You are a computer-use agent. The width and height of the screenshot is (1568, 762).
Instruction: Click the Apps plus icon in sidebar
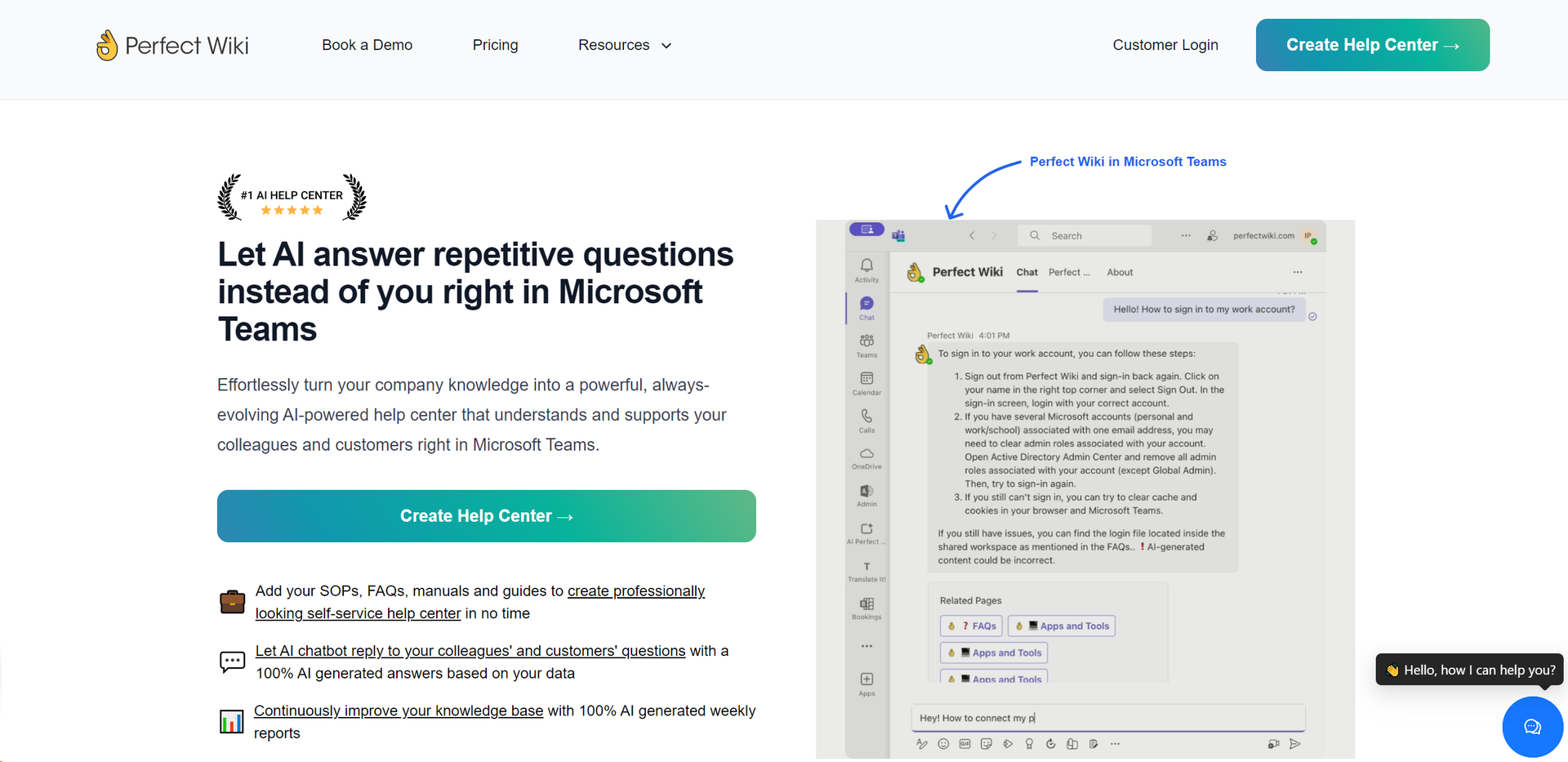pyautogui.click(x=866, y=680)
